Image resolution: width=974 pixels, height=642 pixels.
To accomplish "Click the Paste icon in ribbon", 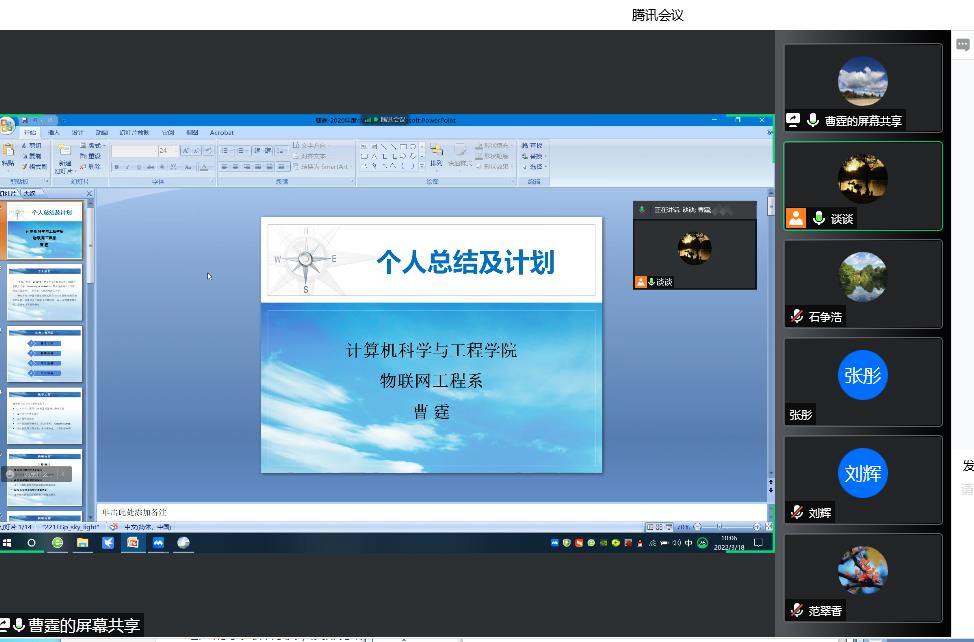I will tap(9, 154).
